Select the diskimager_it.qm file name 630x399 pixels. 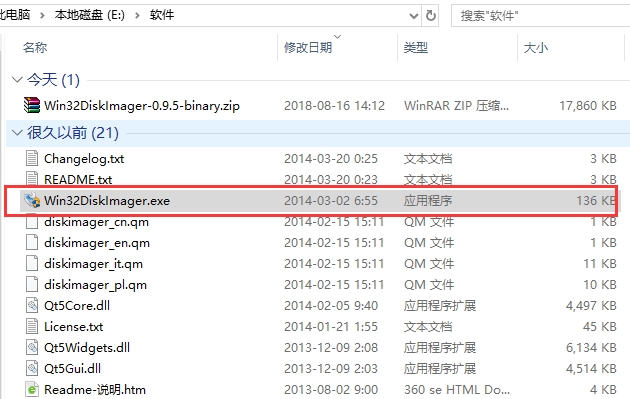tap(93, 264)
